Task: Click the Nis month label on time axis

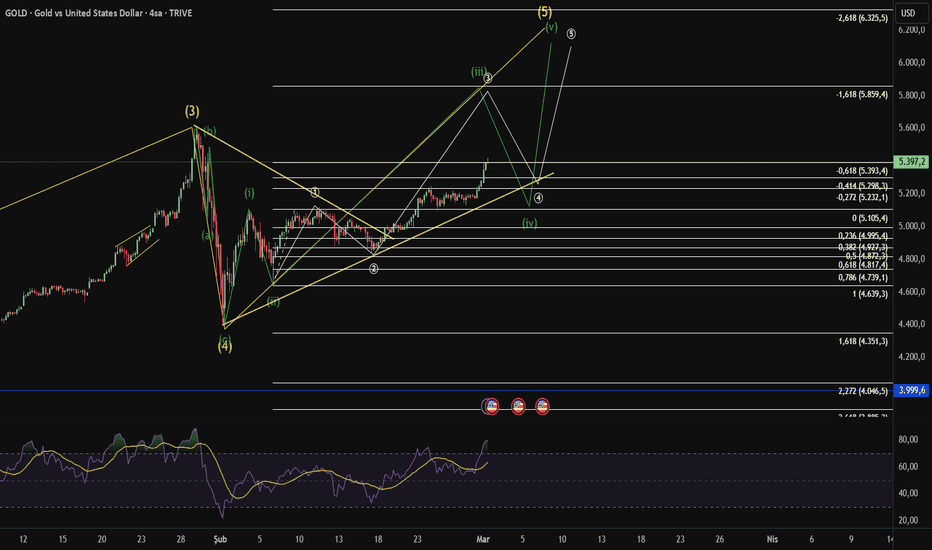Action: pos(772,539)
